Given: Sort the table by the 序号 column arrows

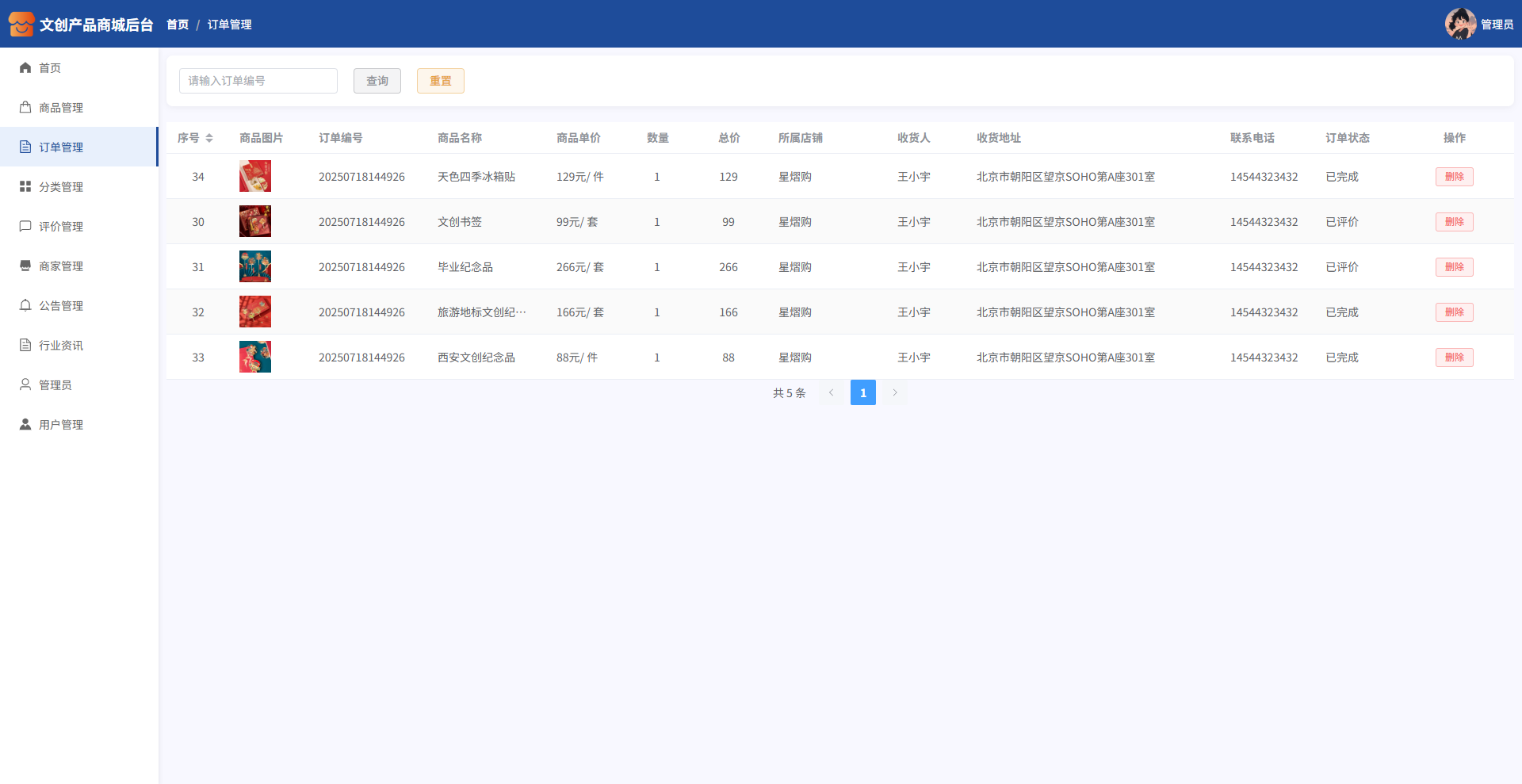Looking at the screenshot, I should 209,138.
